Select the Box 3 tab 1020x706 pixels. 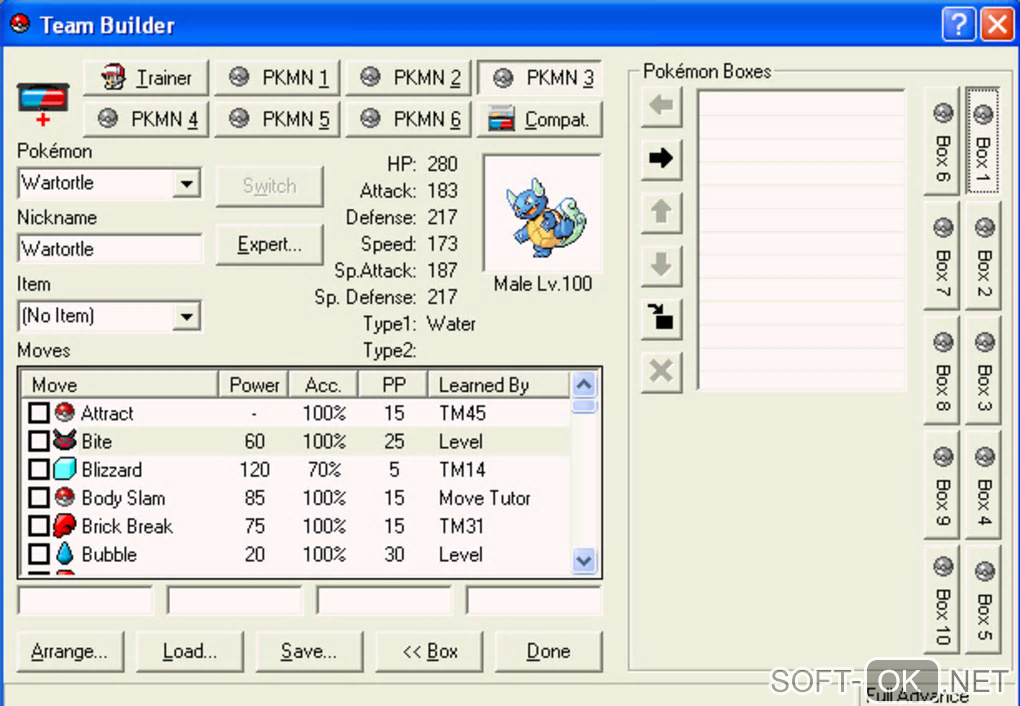[983, 371]
